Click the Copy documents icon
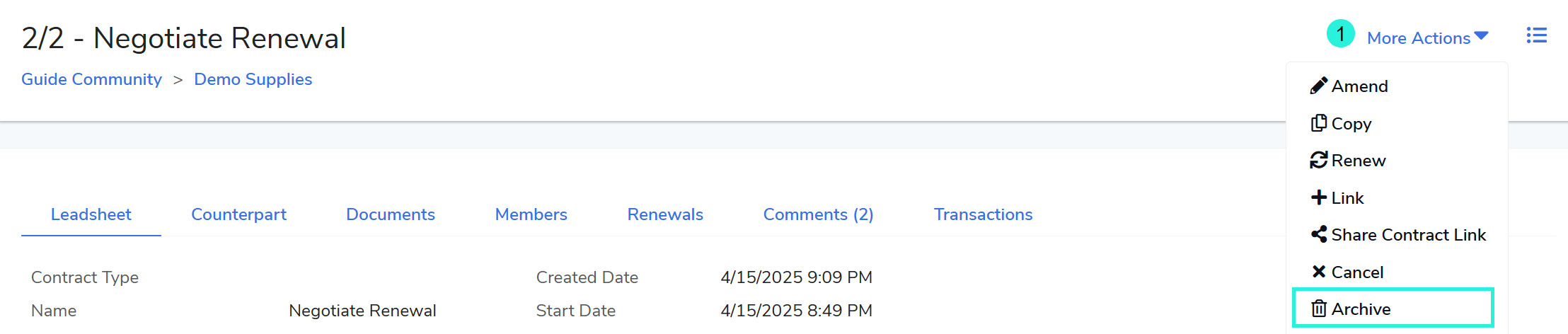The height and width of the screenshot is (334, 1568). coord(1318,123)
